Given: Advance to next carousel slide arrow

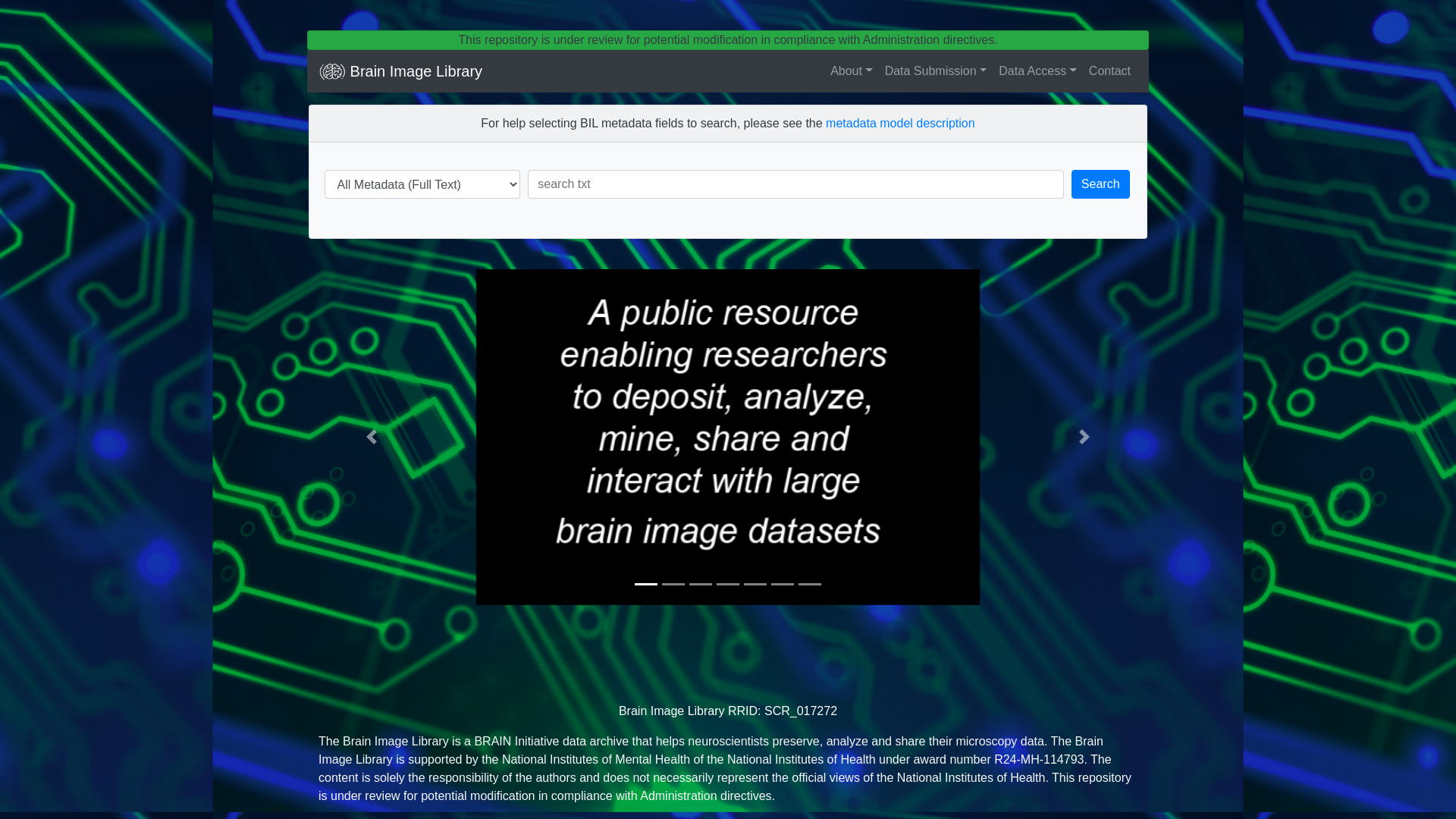Looking at the screenshot, I should pyautogui.click(x=1084, y=437).
